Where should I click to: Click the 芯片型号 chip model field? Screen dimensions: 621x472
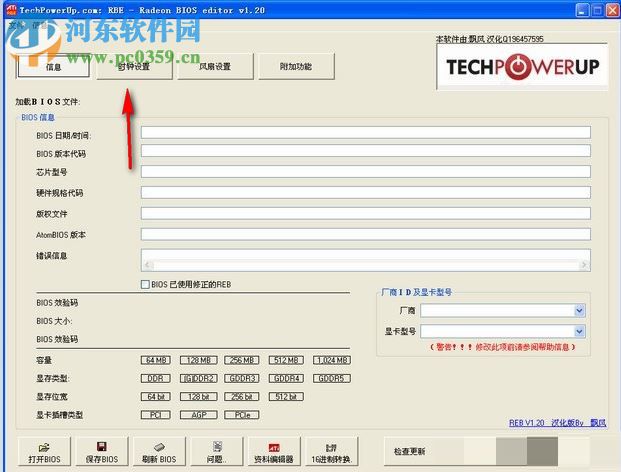coord(366,171)
